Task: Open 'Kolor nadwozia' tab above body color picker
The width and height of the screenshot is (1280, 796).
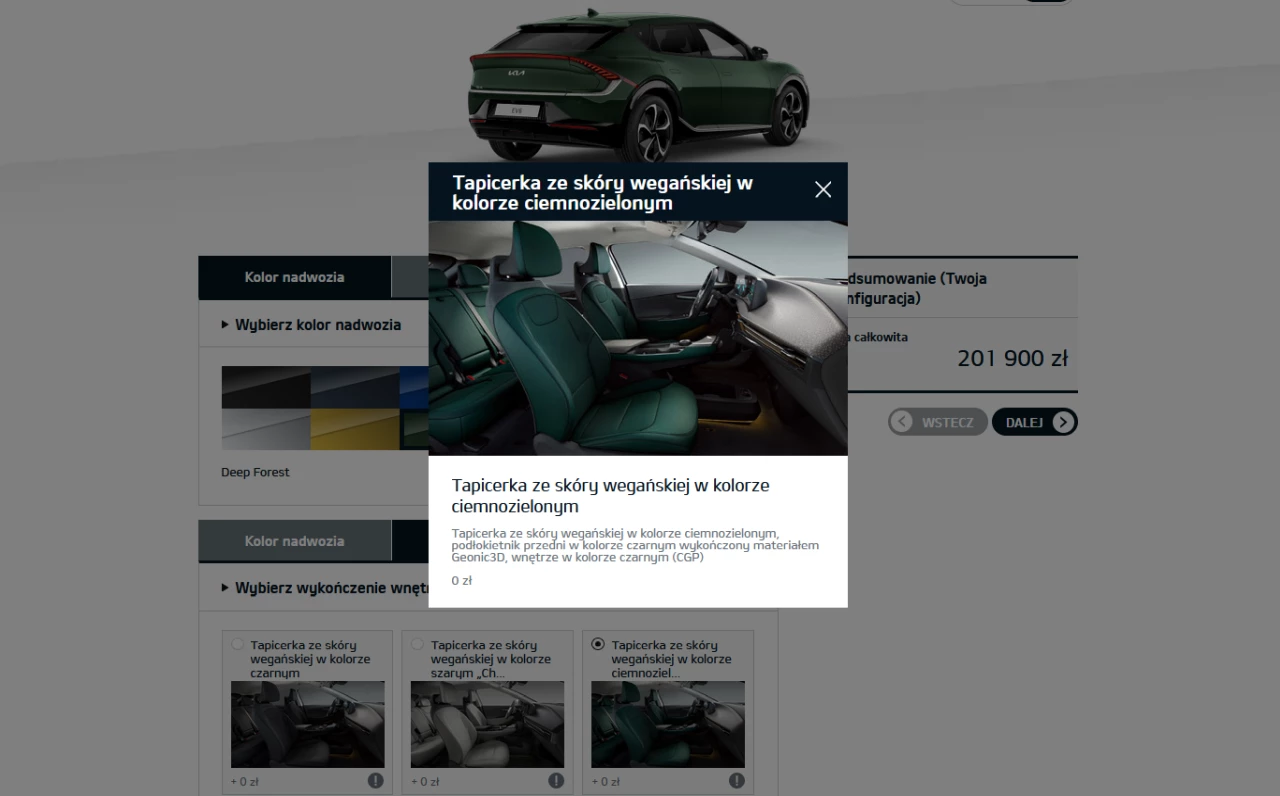Action: 294,277
